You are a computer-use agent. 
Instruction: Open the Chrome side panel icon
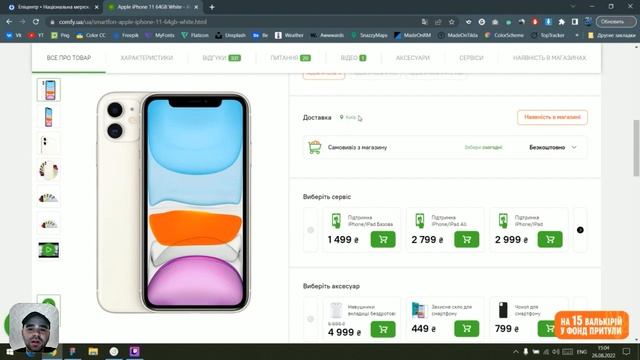[575, 22]
